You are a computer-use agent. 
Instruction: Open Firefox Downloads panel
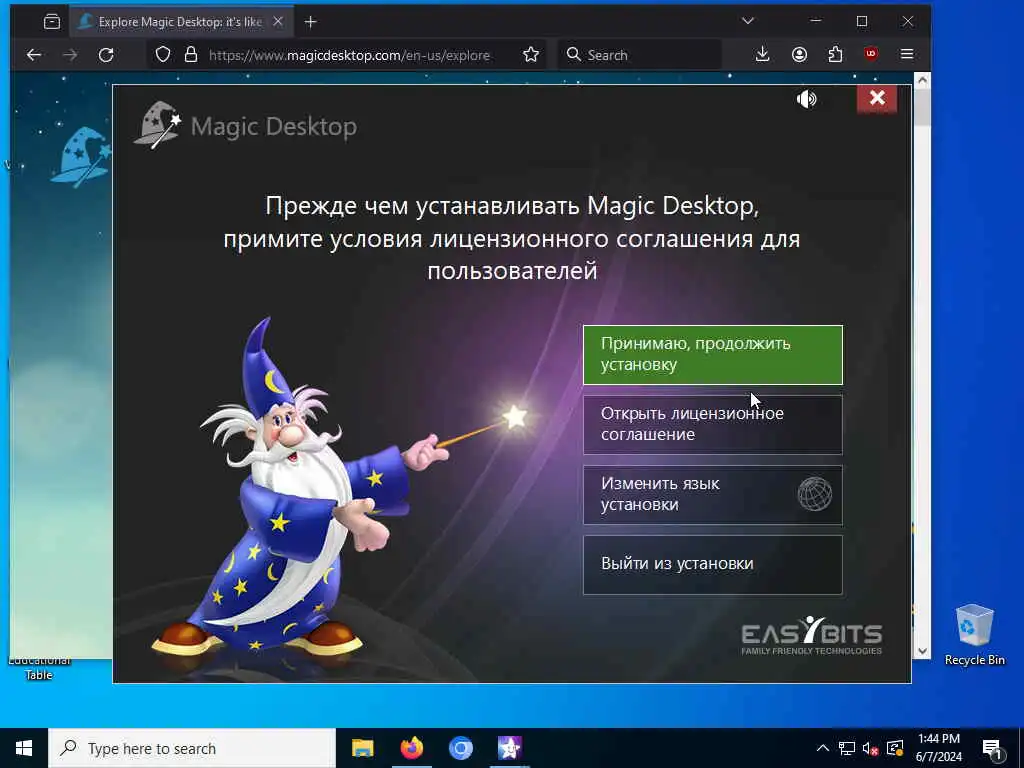762,55
